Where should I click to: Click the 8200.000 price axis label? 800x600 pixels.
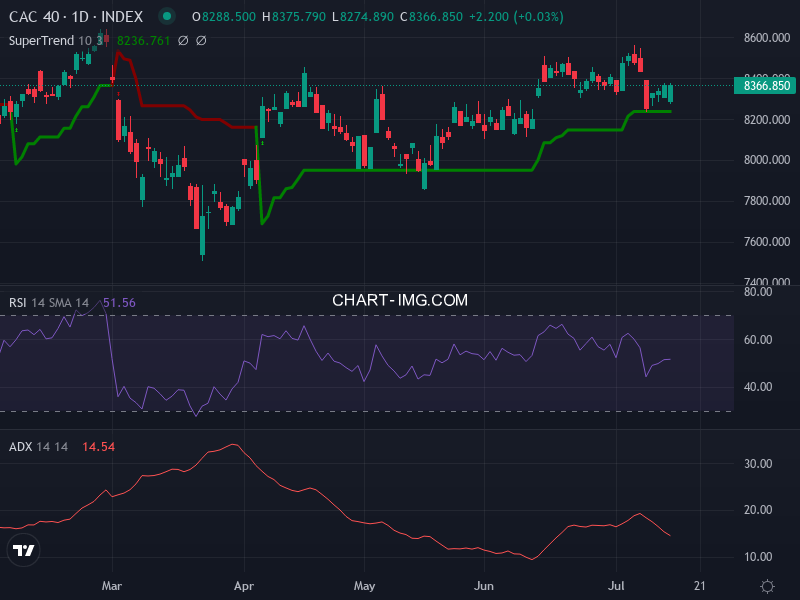pyautogui.click(x=767, y=120)
